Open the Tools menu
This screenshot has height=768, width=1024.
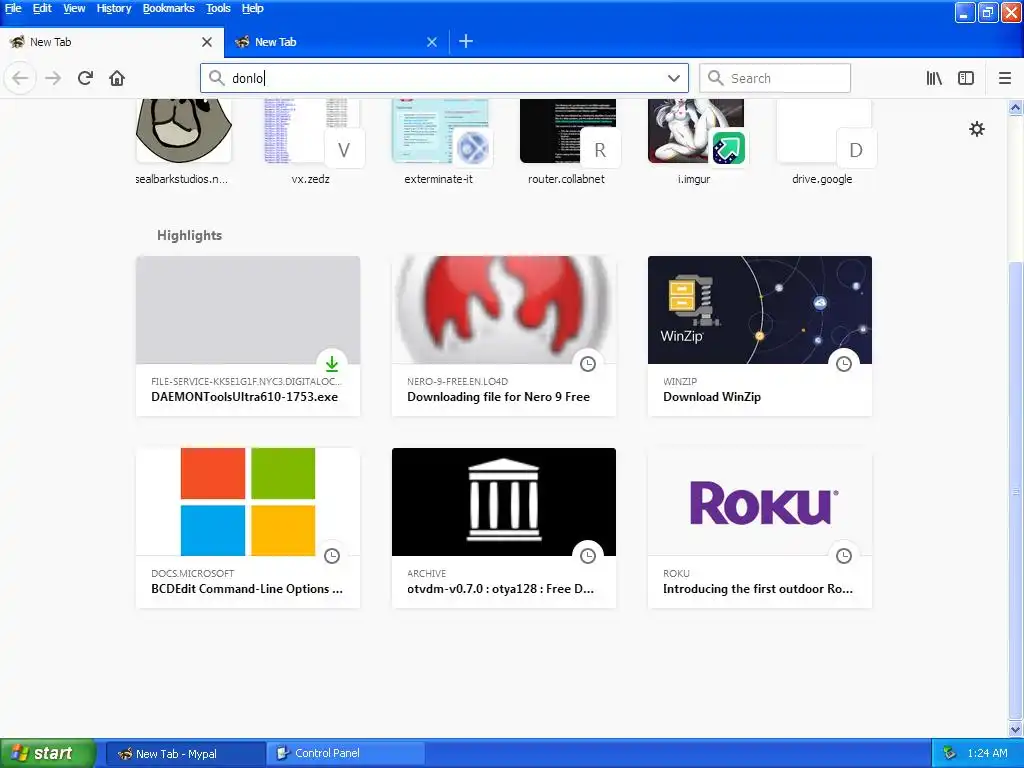pyautogui.click(x=218, y=8)
